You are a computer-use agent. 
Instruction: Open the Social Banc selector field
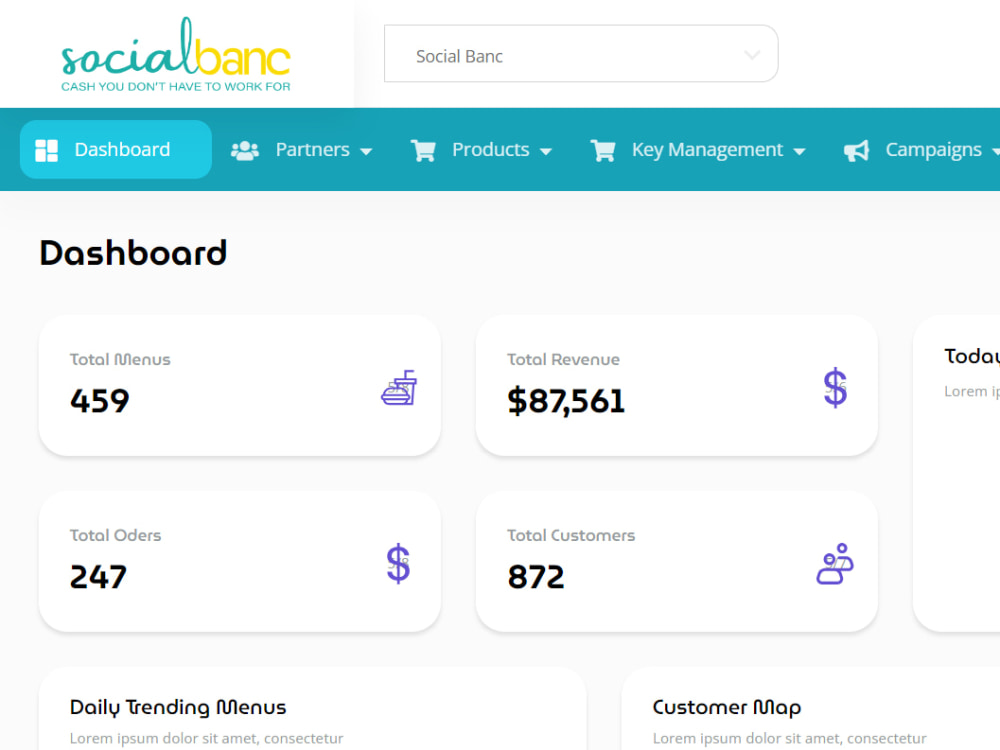(581, 55)
